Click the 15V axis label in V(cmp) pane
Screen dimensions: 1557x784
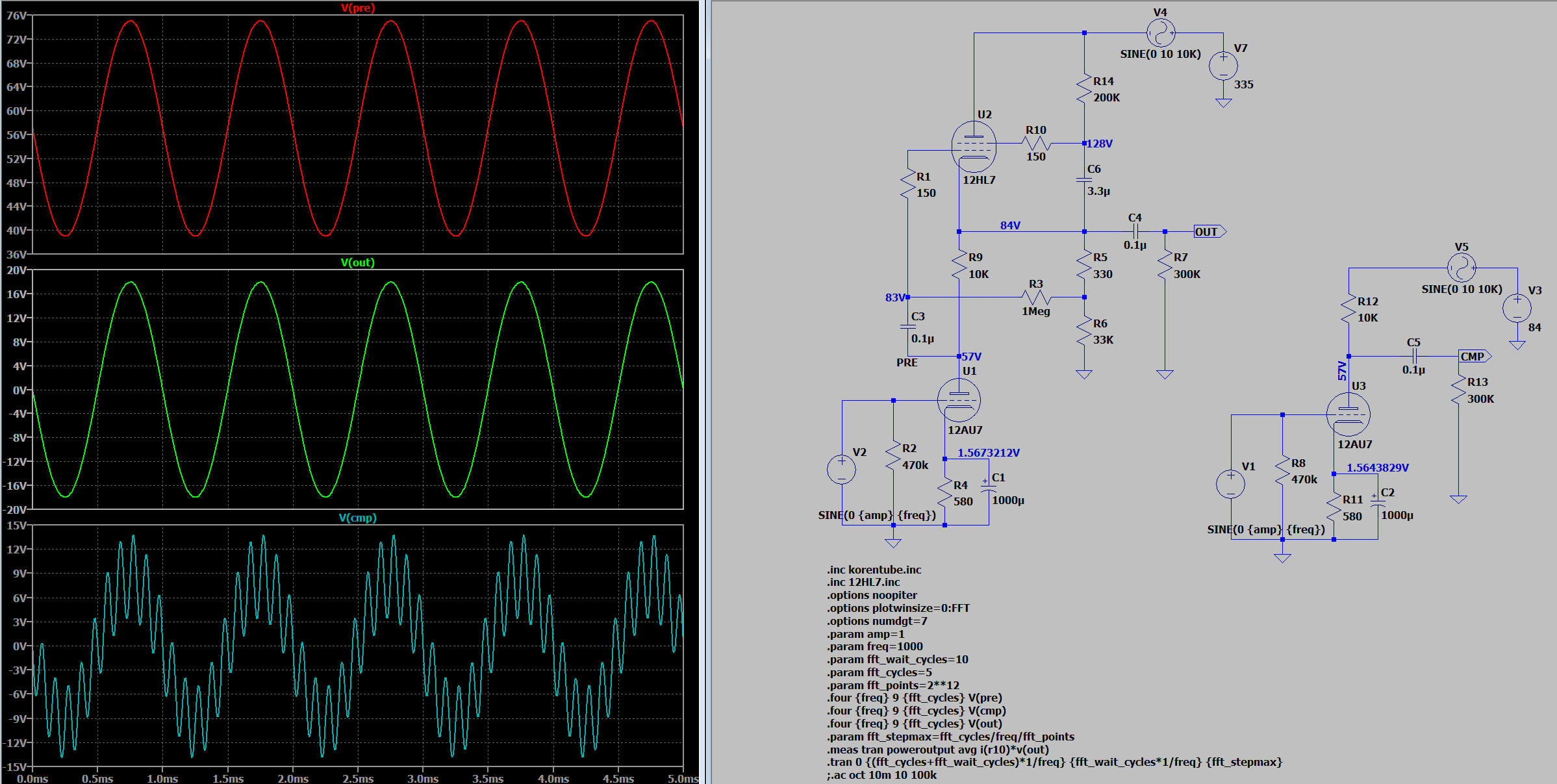(16, 525)
